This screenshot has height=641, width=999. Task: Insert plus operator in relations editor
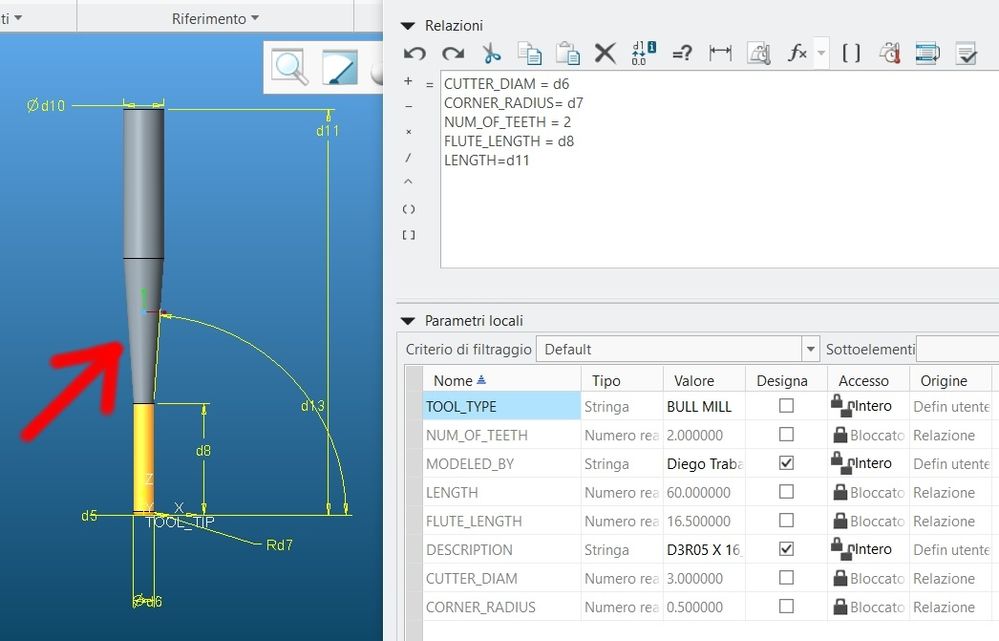[x=408, y=81]
